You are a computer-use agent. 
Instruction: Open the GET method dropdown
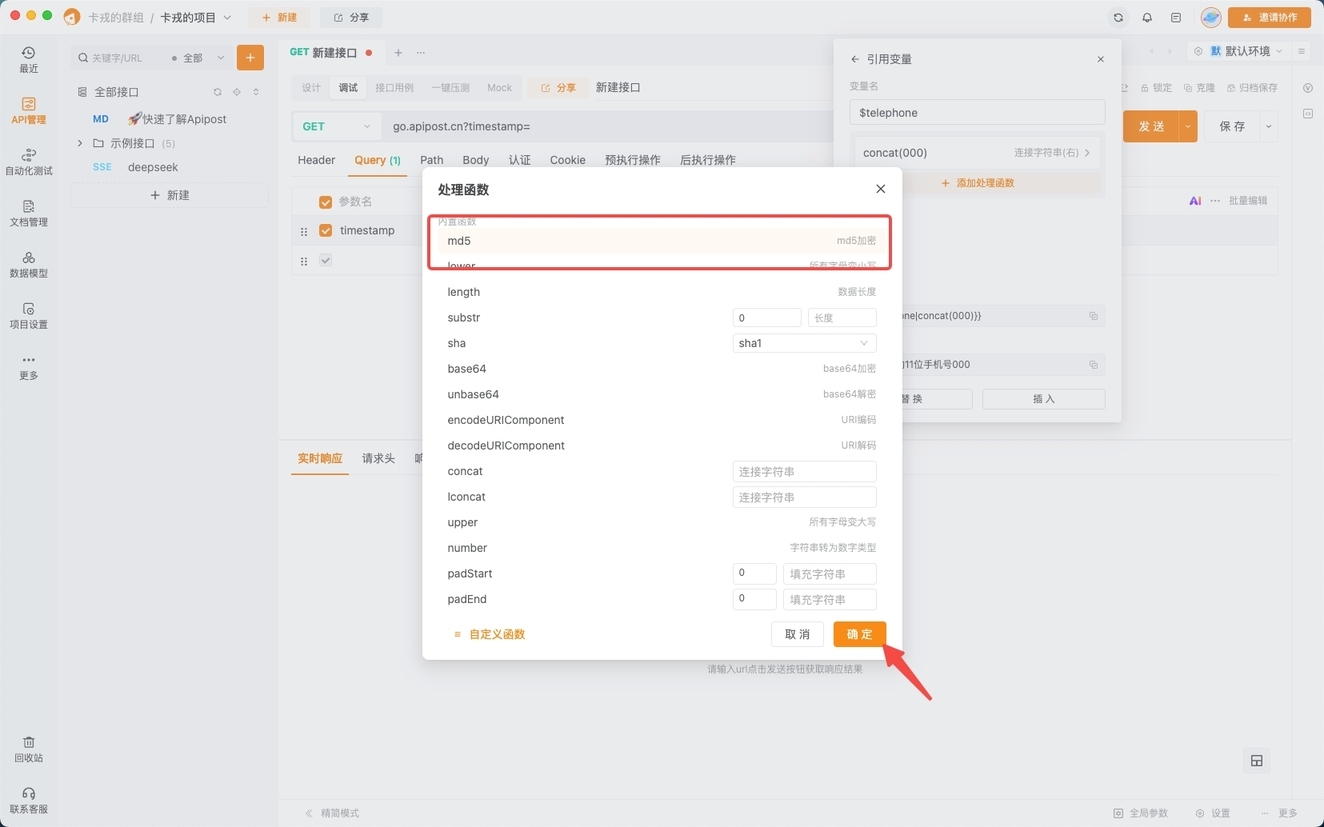pos(336,126)
